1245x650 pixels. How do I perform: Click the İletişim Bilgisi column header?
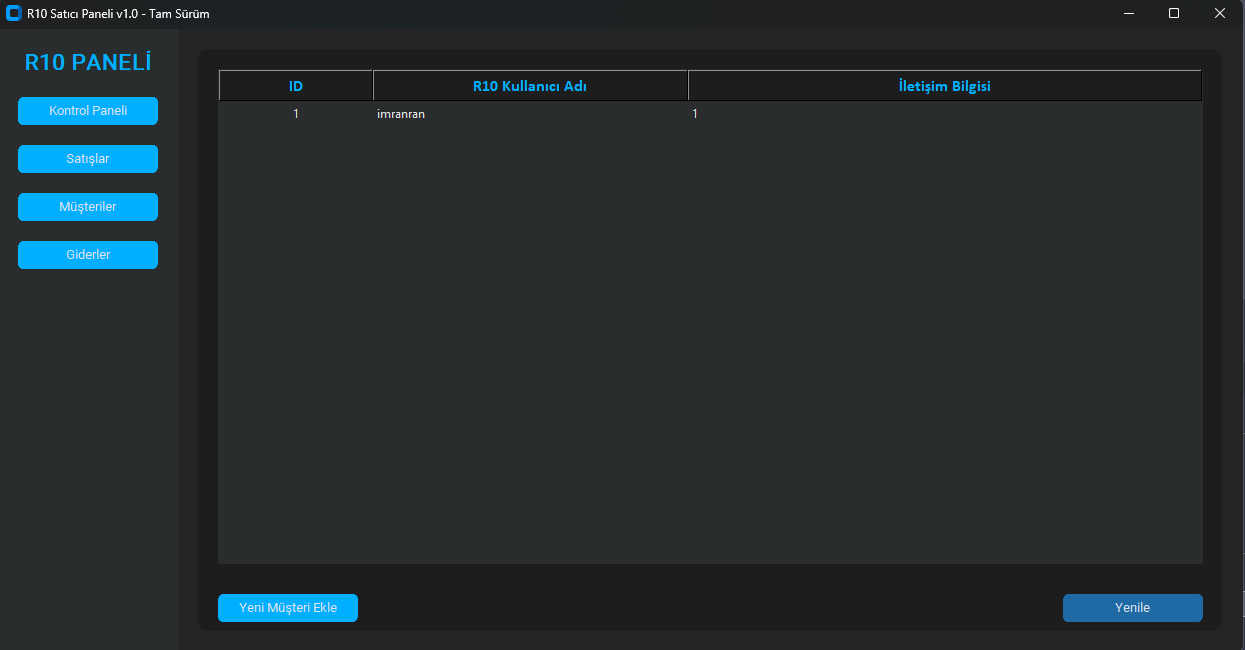pyautogui.click(x=945, y=86)
